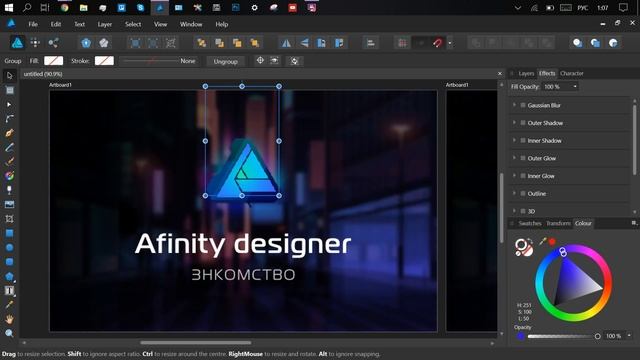Screen dimensions: 640x360
Task: Select the Pen tool
Action: 9,133
